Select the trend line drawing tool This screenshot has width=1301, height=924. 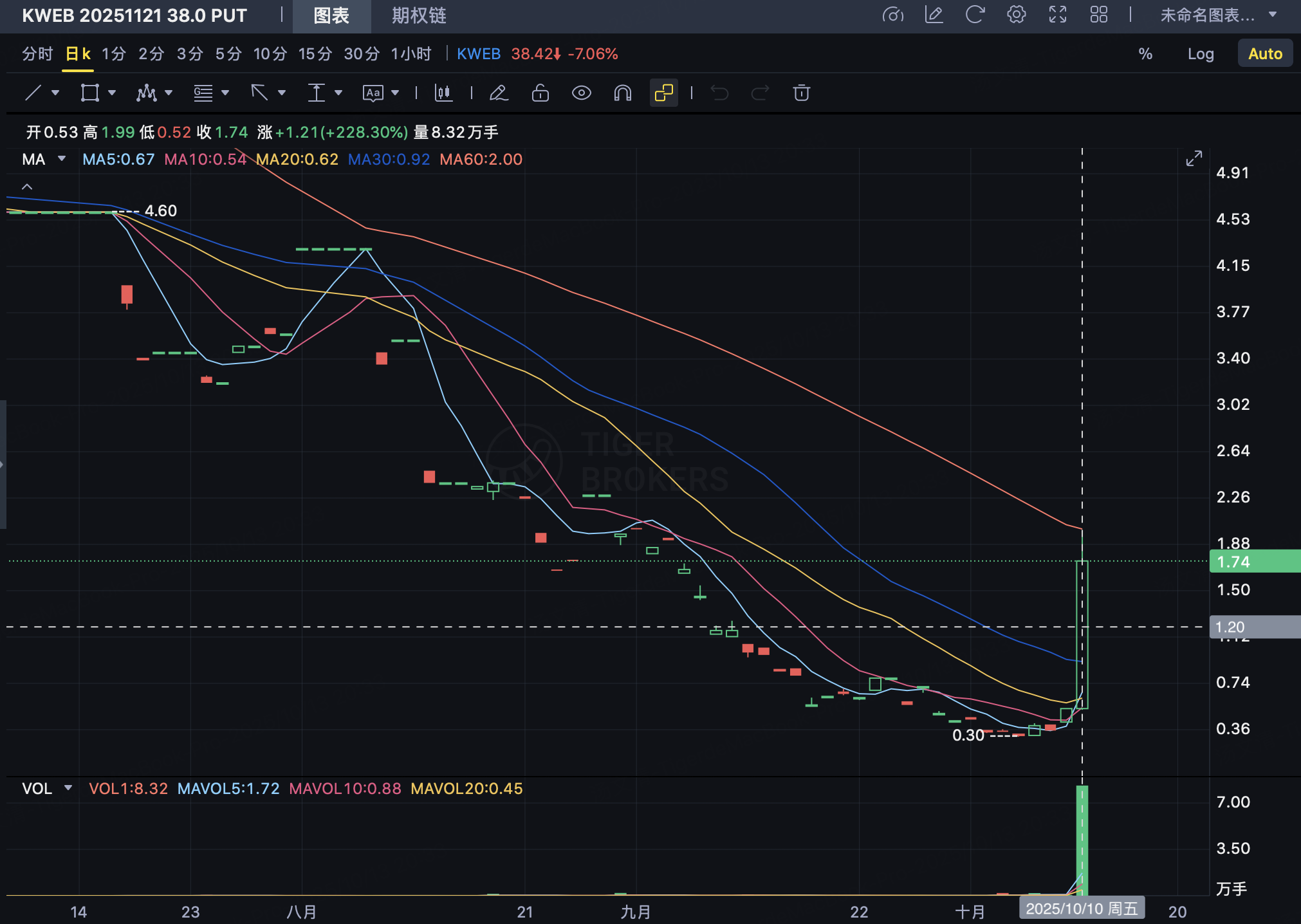tap(33, 93)
